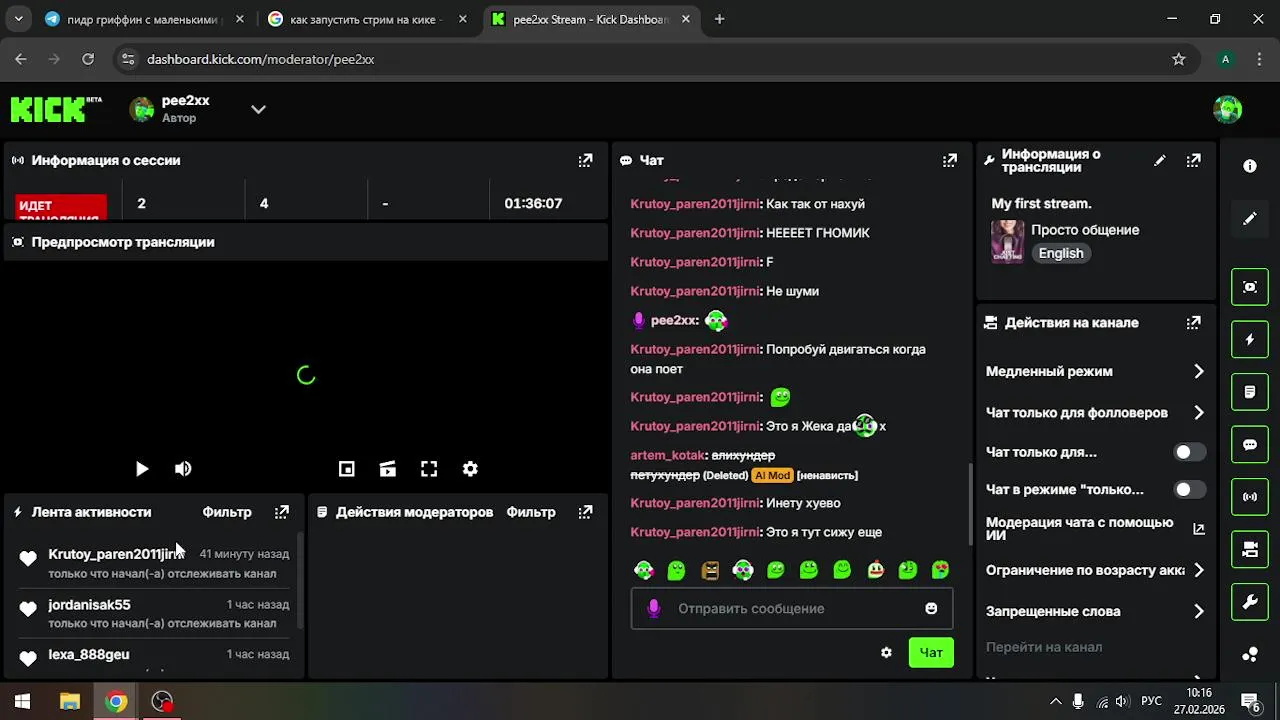Enter fullscreen on the stream preview
This screenshot has width=1280, height=720.
coord(429,469)
